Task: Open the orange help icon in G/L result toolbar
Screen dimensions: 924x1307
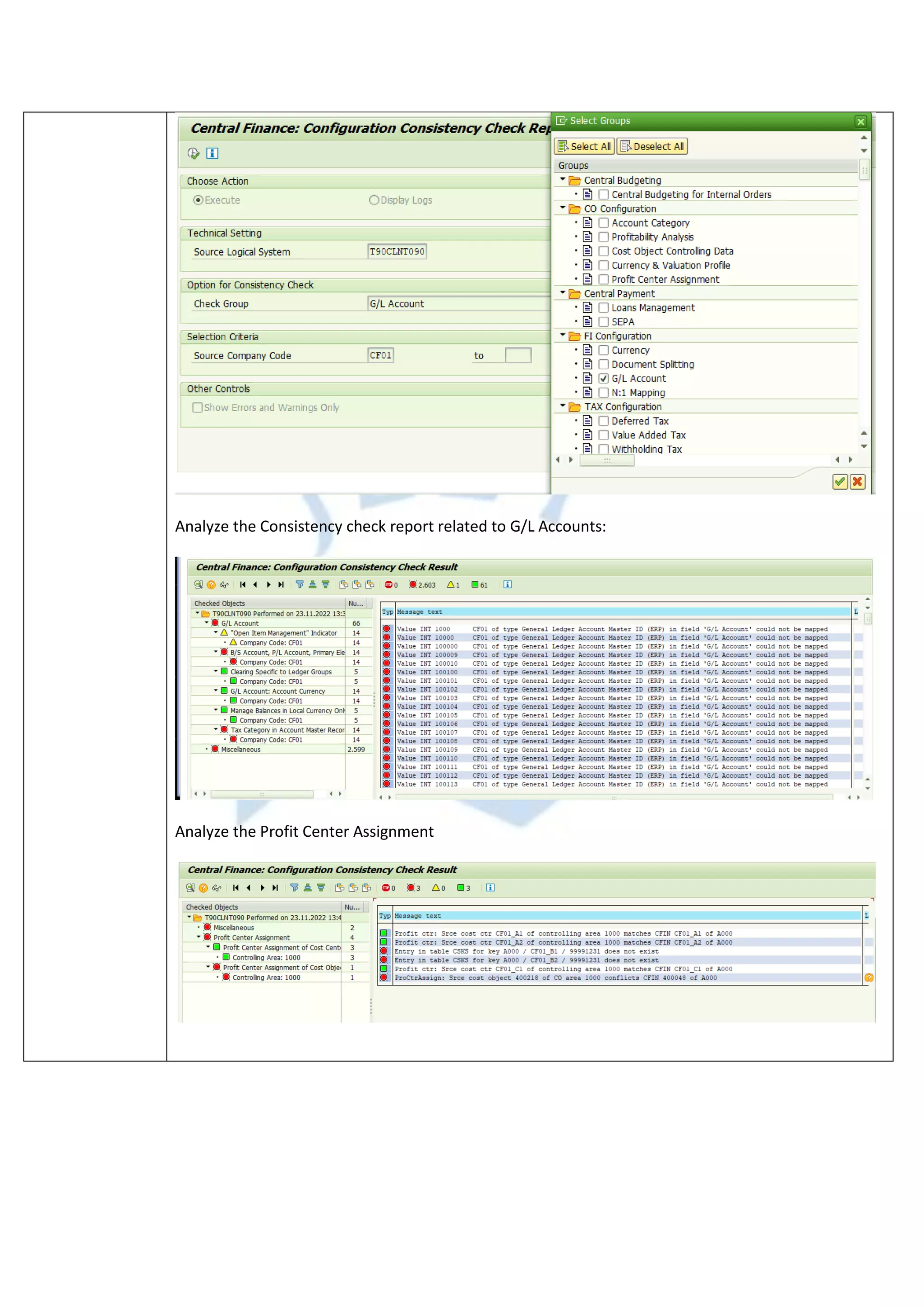Action: [x=211, y=584]
